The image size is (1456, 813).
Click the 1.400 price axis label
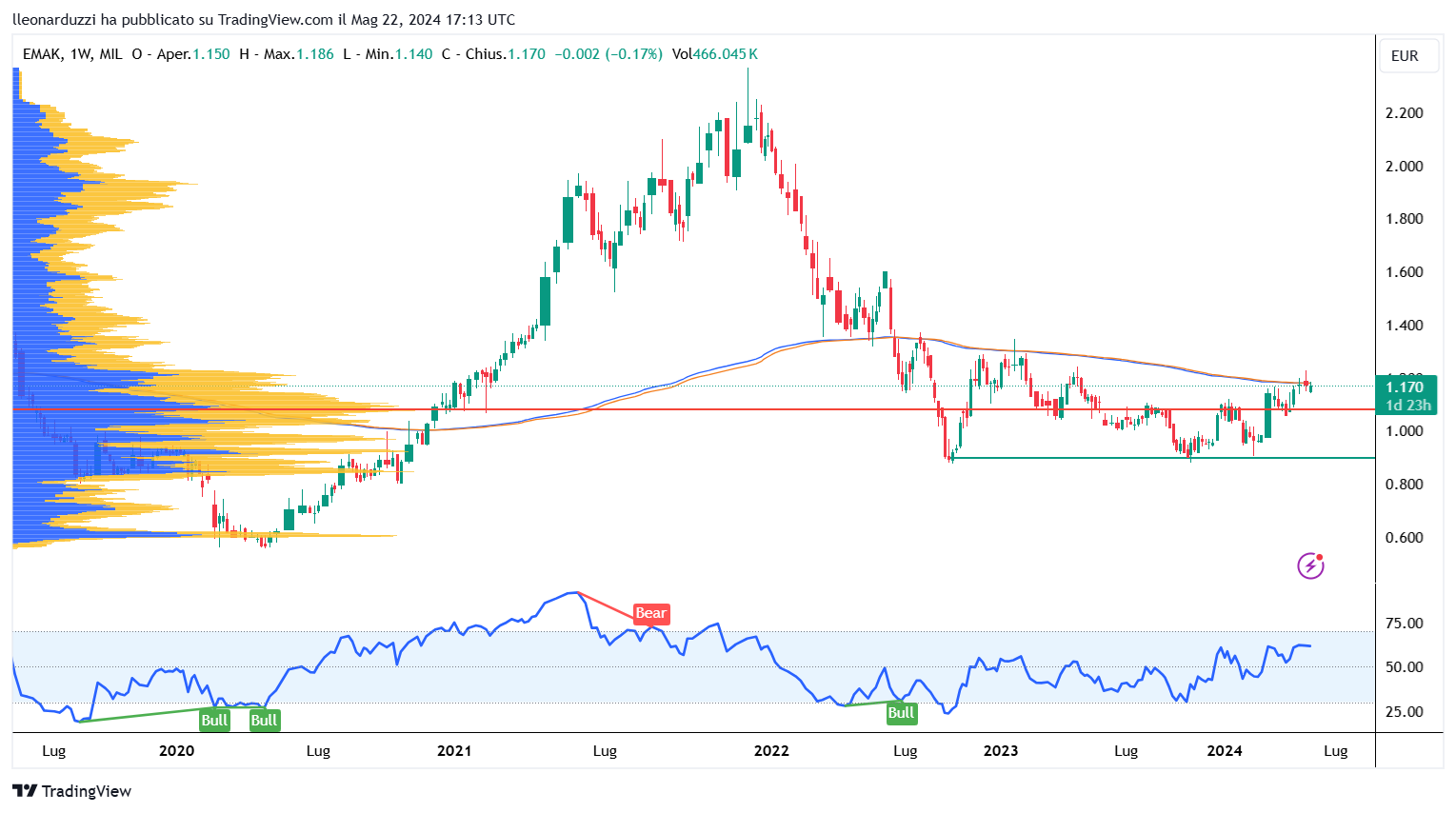1405,326
